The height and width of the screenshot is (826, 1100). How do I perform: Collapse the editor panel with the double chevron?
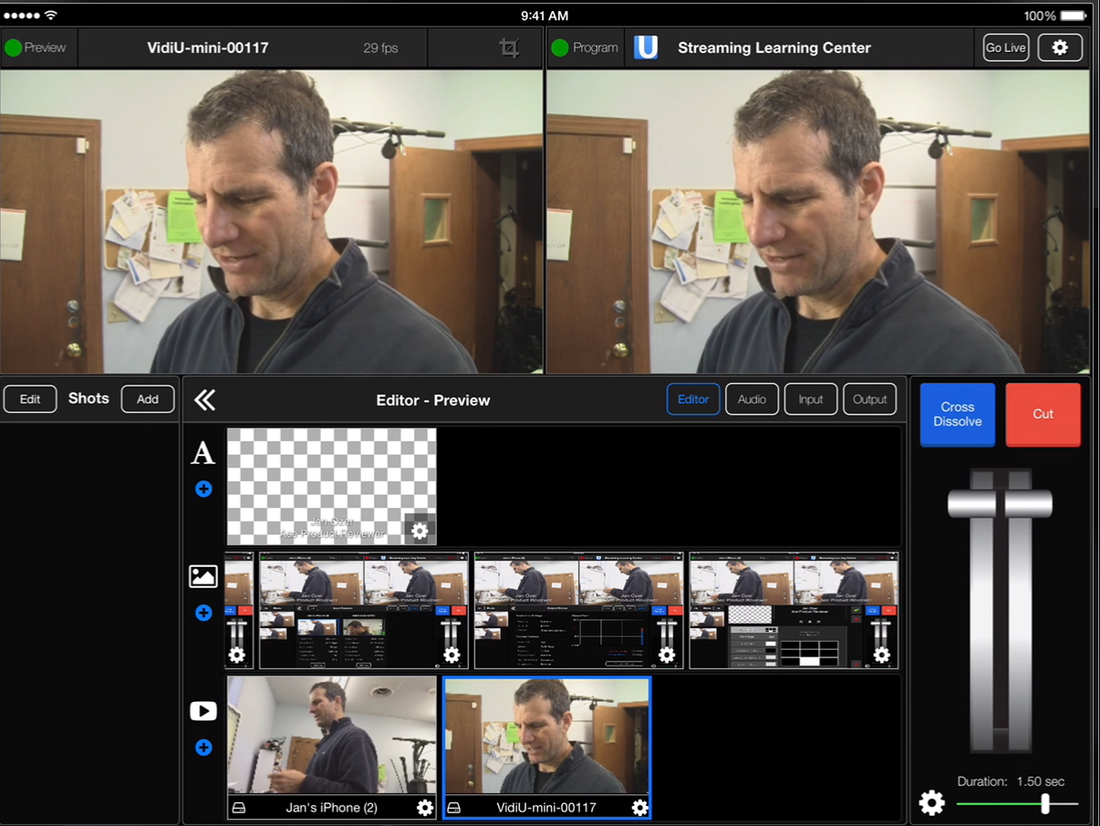click(x=205, y=399)
